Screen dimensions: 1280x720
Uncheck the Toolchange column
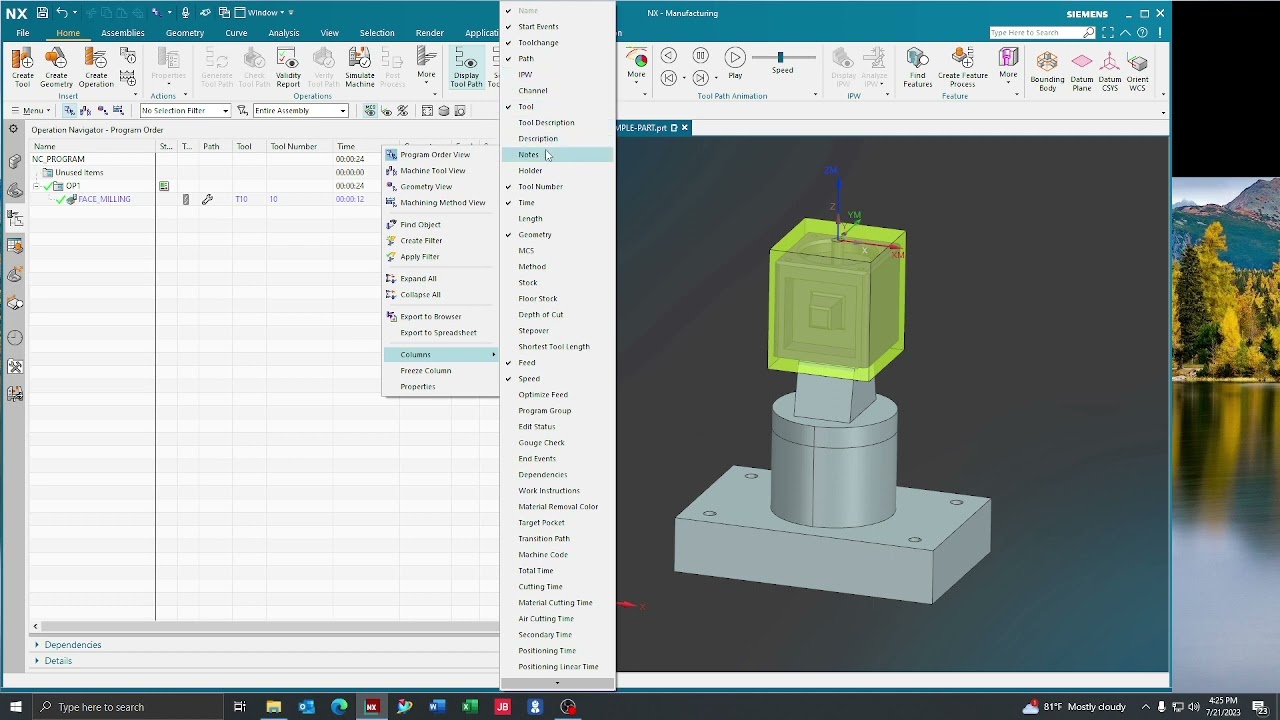pyautogui.click(x=557, y=43)
